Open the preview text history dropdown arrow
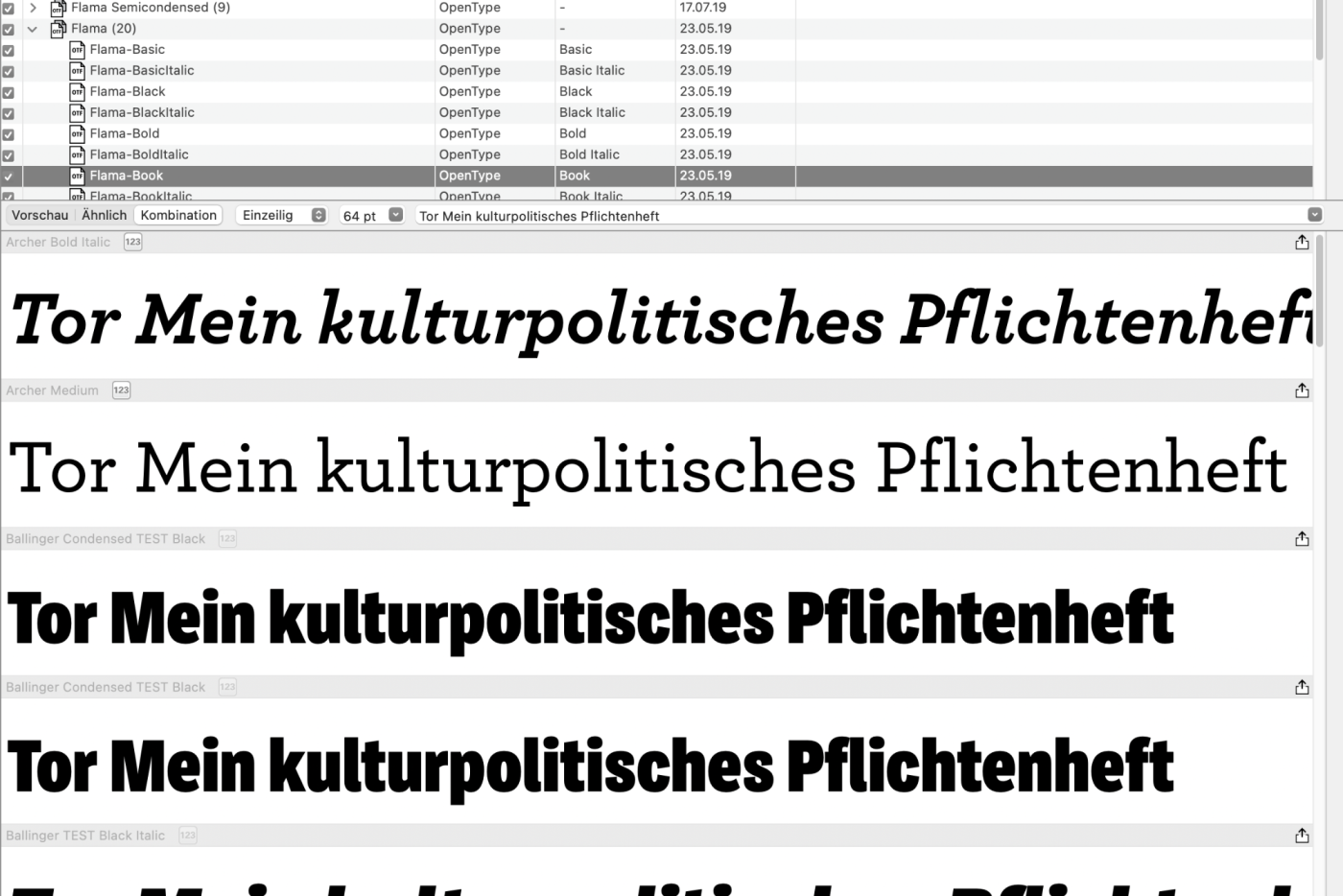The image size is (1343, 896). pos(1314,215)
